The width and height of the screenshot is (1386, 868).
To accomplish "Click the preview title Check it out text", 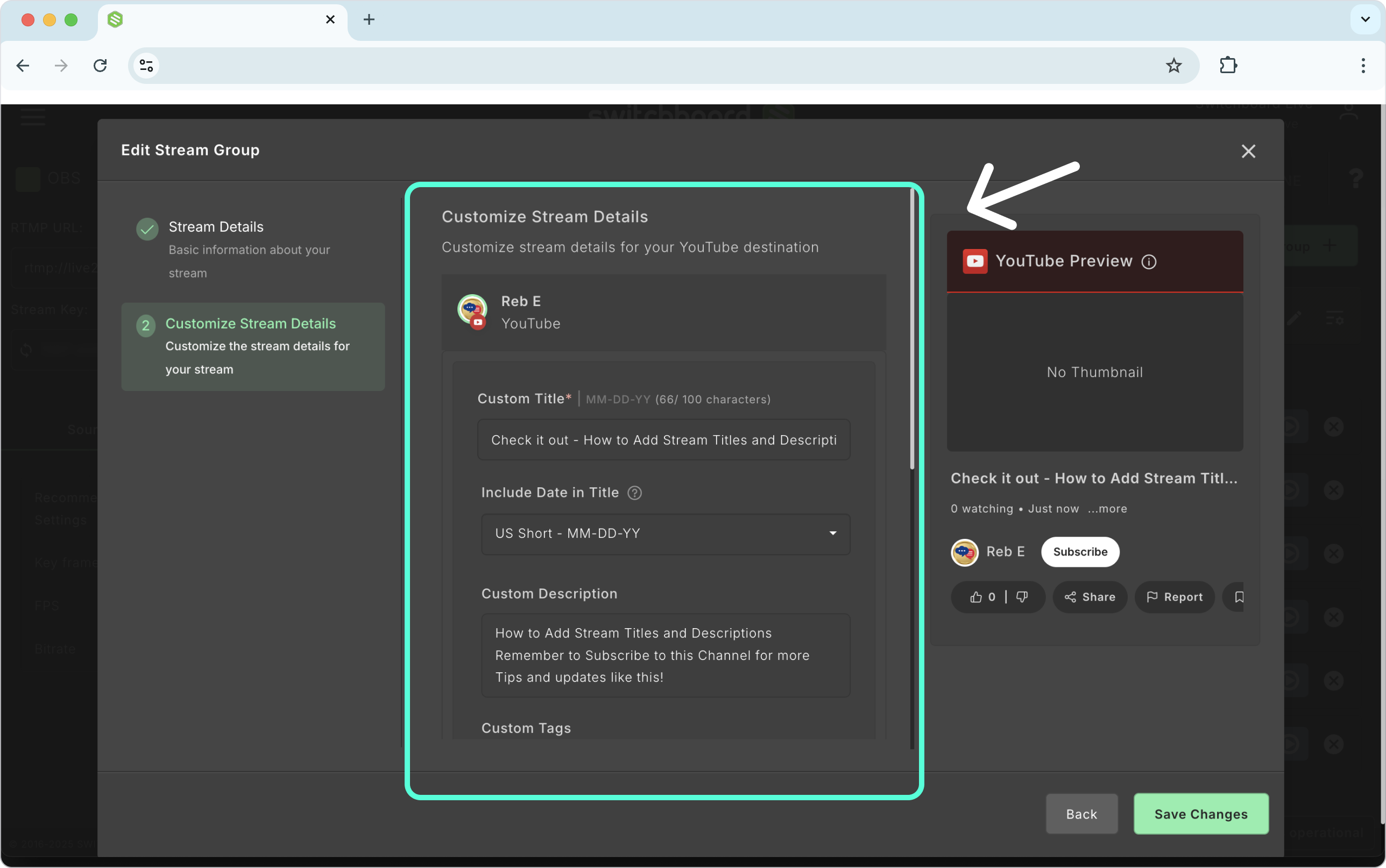I will click(x=1094, y=478).
